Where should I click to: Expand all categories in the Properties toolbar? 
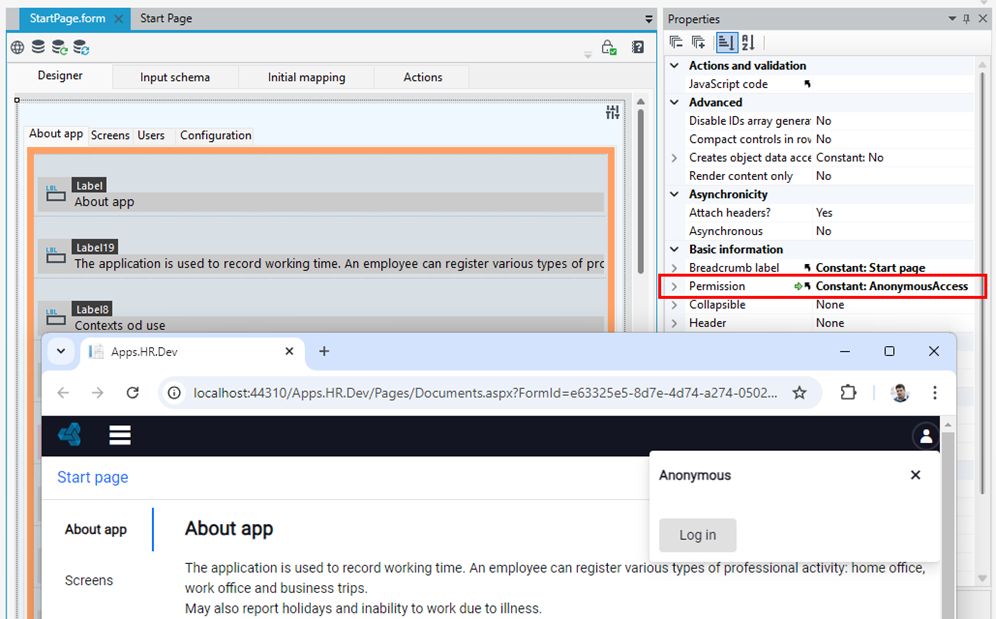pyautogui.click(x=698, y=43)
